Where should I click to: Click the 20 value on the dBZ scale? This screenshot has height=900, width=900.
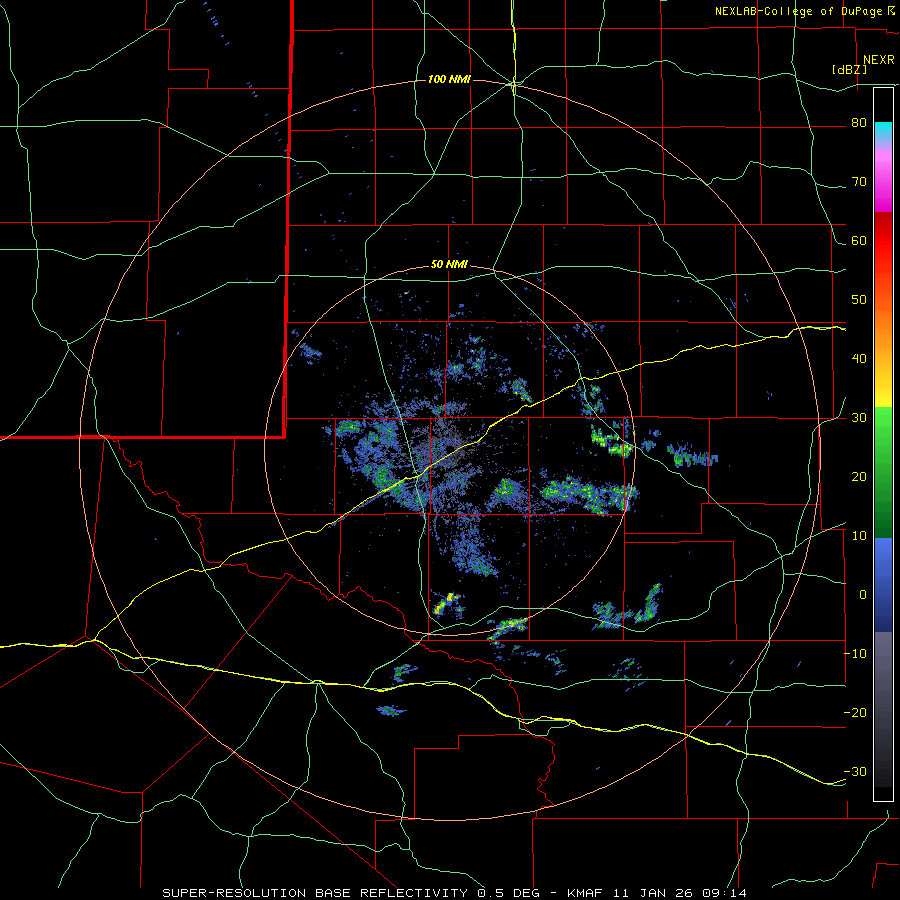[859, 477]
